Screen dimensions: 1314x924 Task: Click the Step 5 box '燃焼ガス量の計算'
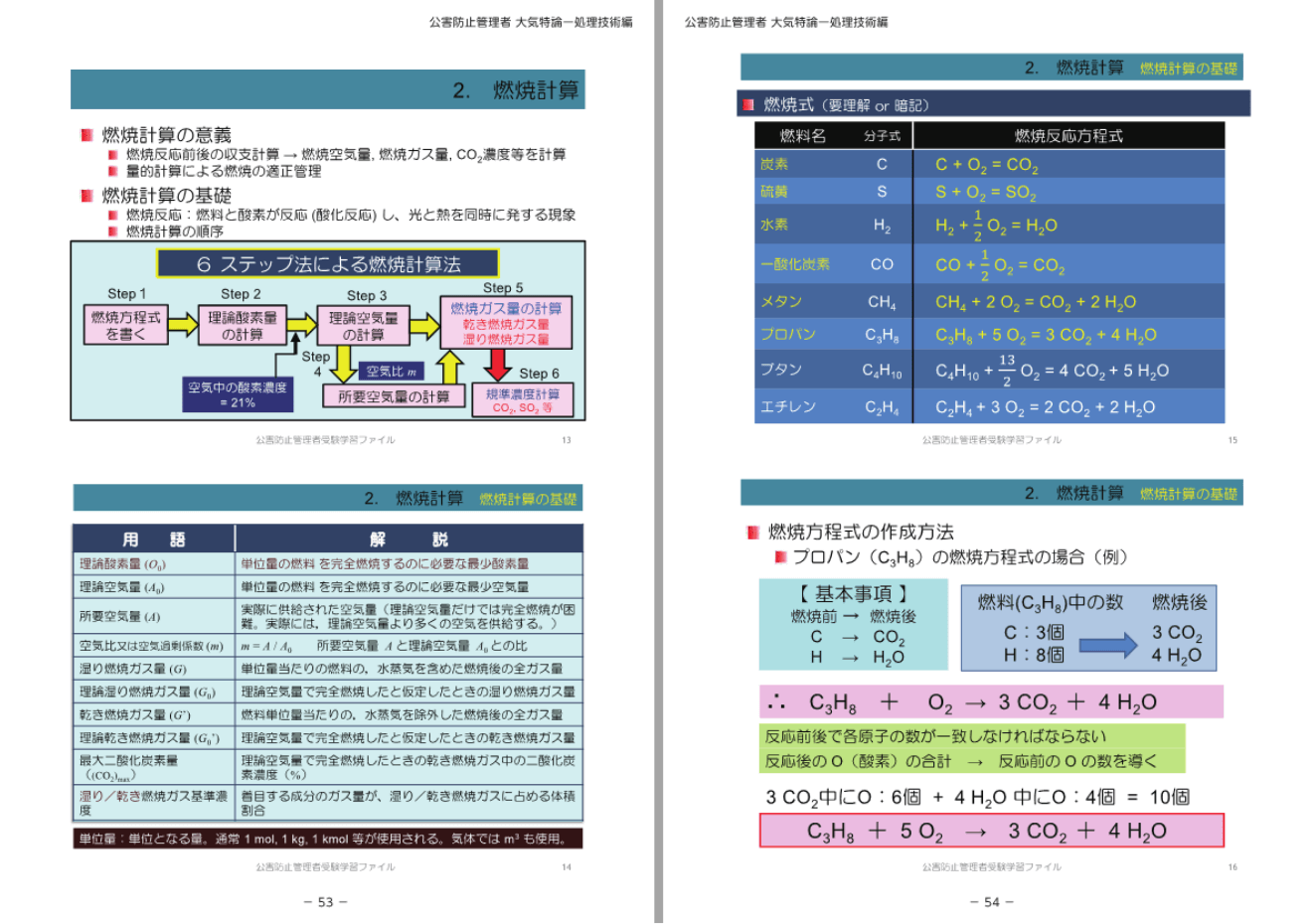click(506, 322)
